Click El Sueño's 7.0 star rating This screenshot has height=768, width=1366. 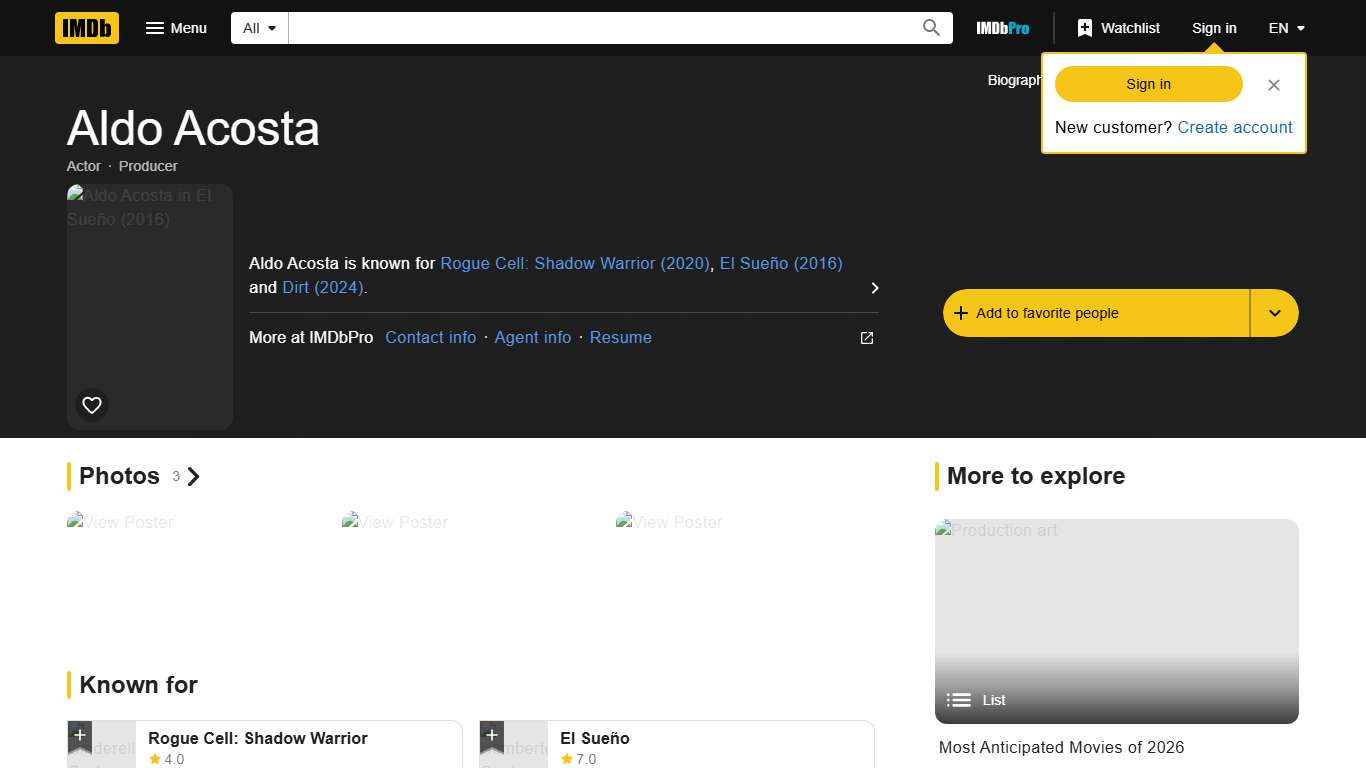pos(578,759)
